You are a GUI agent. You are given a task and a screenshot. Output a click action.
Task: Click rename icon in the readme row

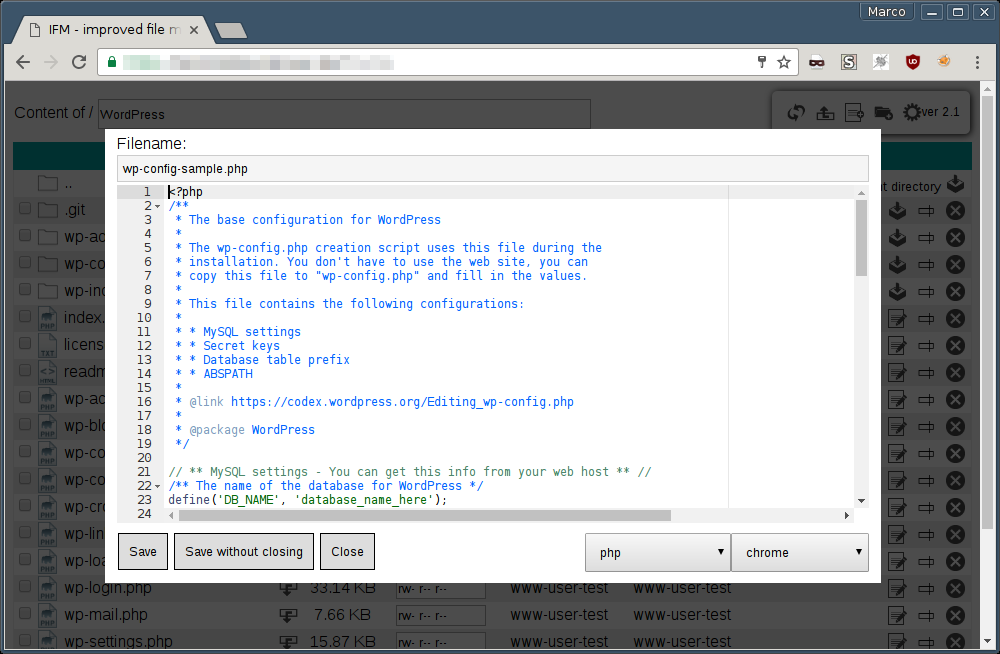tap(926, 373)
